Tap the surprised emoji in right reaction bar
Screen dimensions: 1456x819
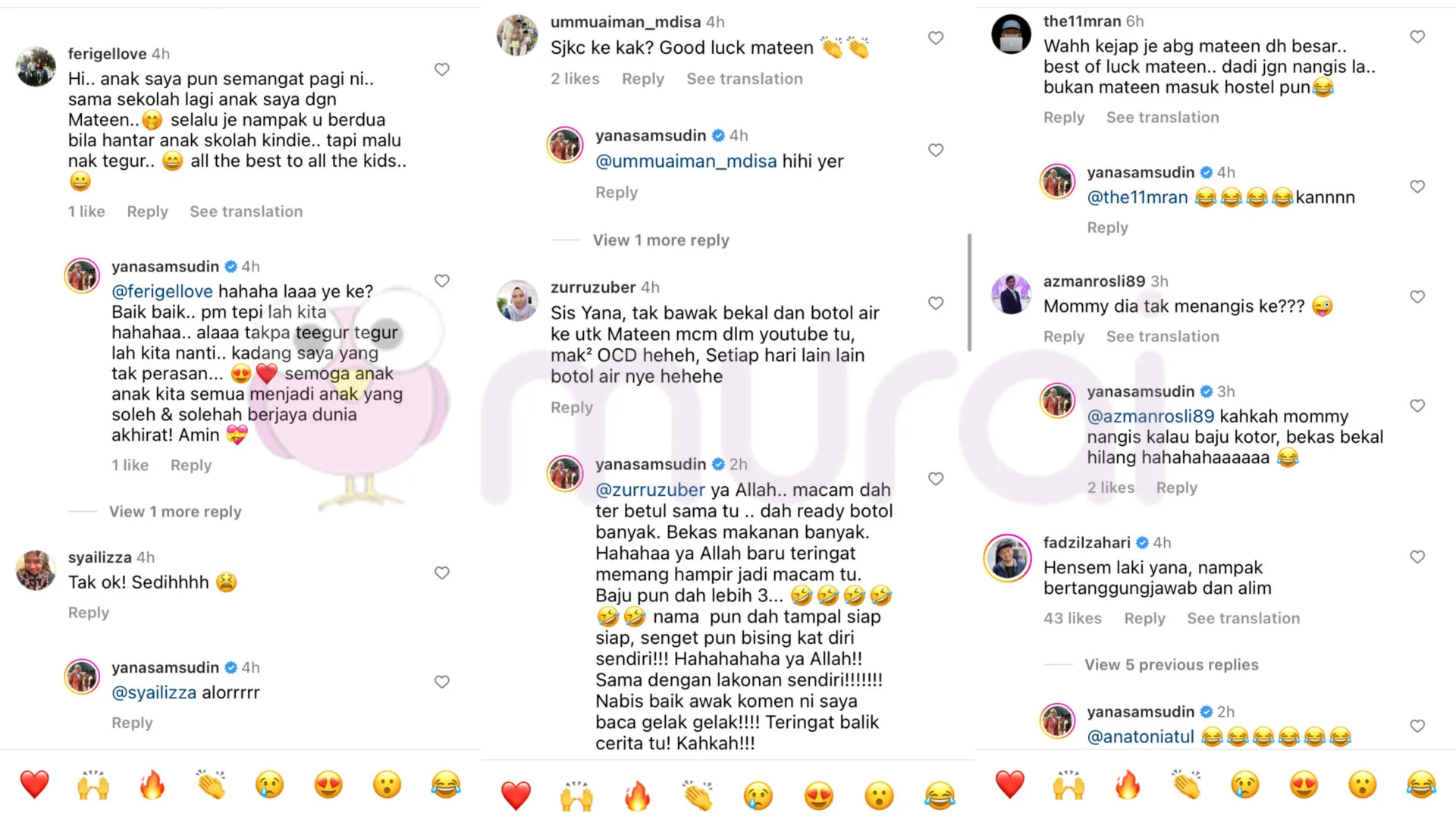(x=1363, y=785)
